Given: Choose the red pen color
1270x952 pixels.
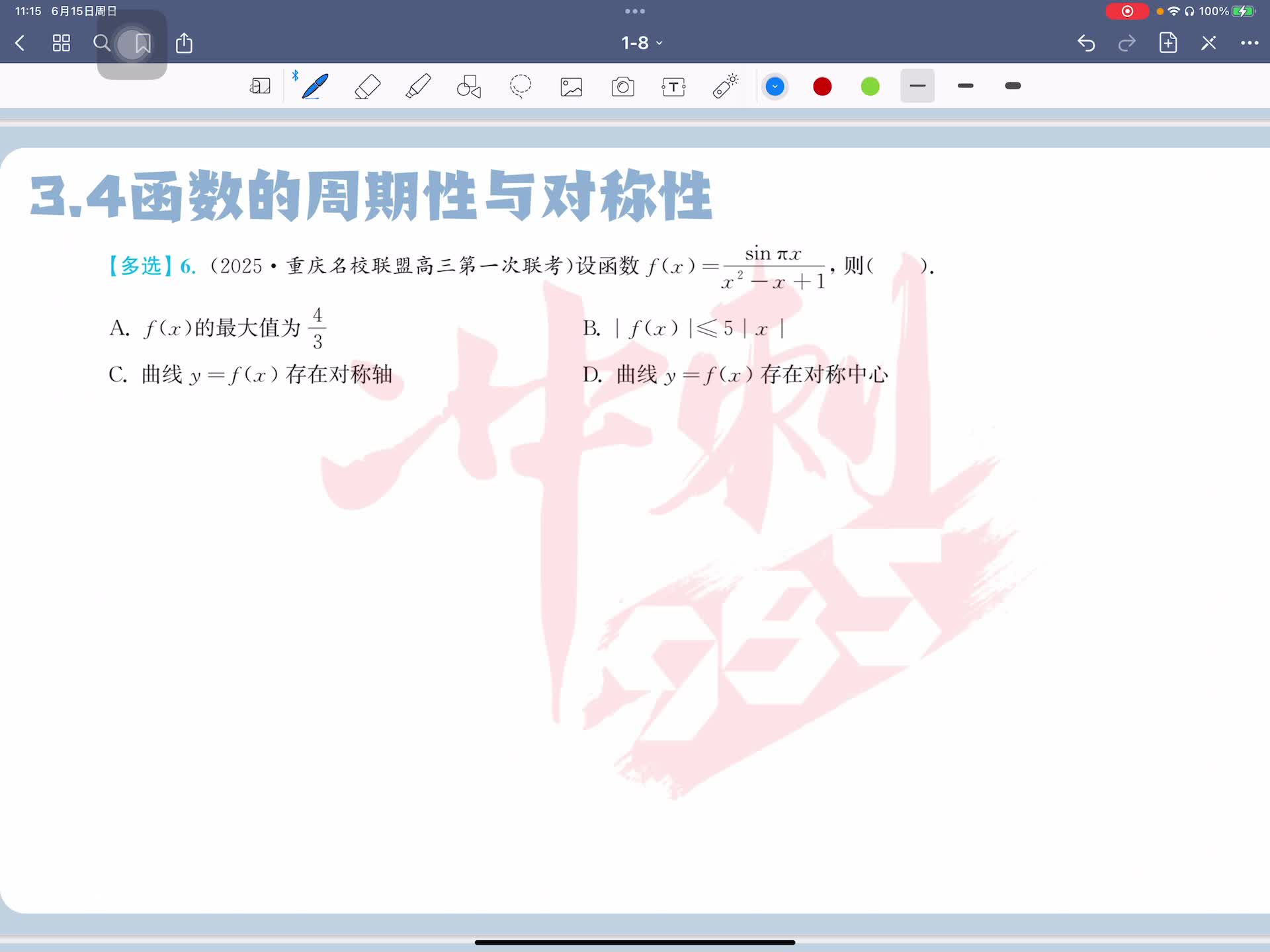Looking at the screenshot, I should tap(822, 87).
